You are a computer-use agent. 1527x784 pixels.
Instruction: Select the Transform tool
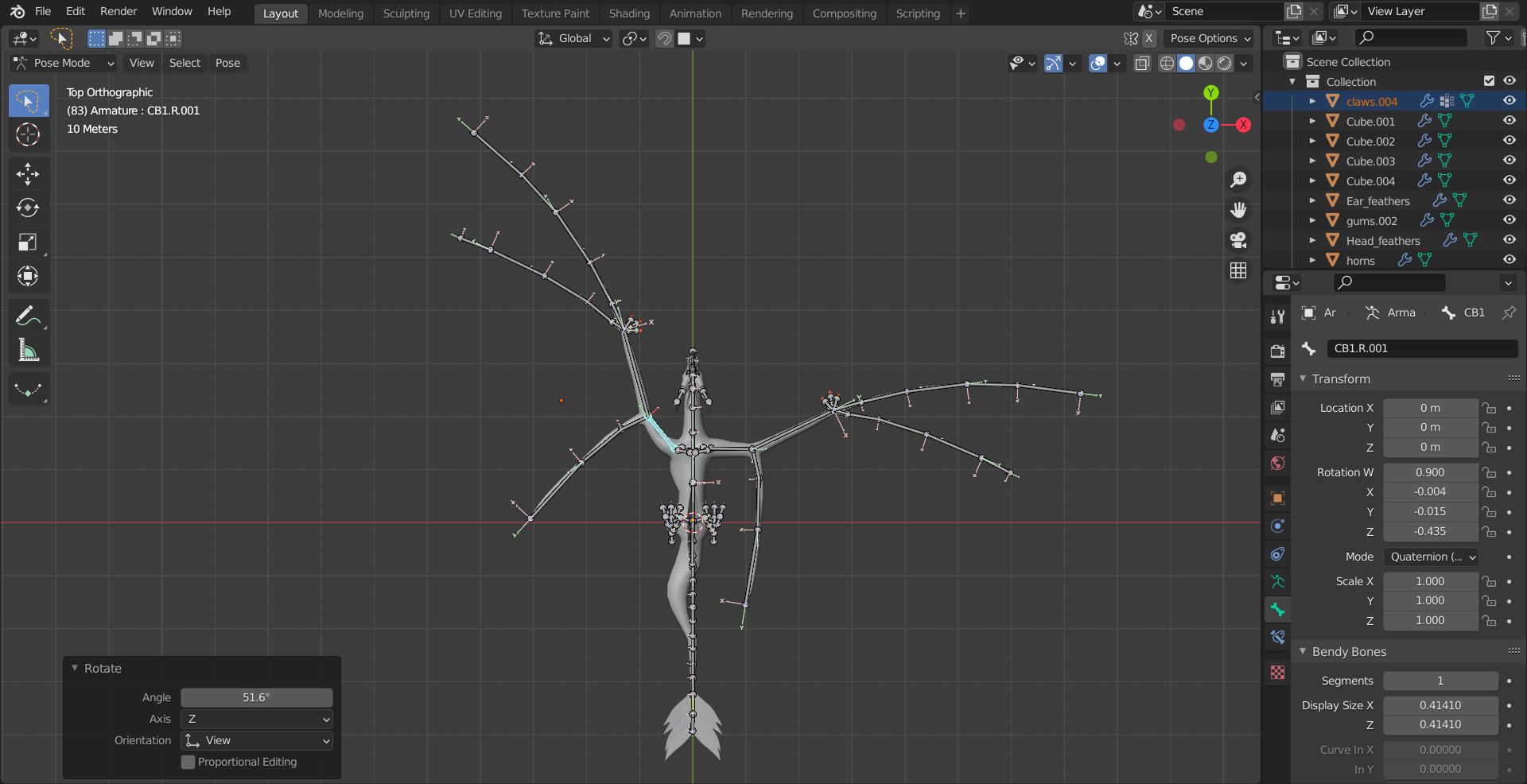[x=28, y=276]
